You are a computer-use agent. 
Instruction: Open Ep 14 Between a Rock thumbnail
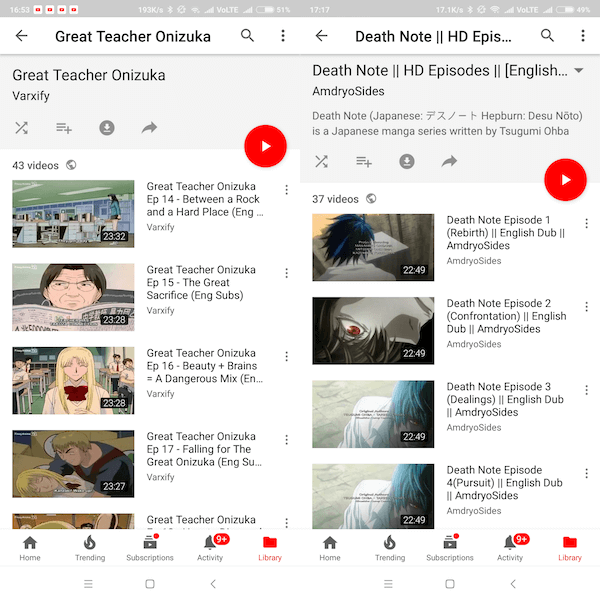(73, 214)
